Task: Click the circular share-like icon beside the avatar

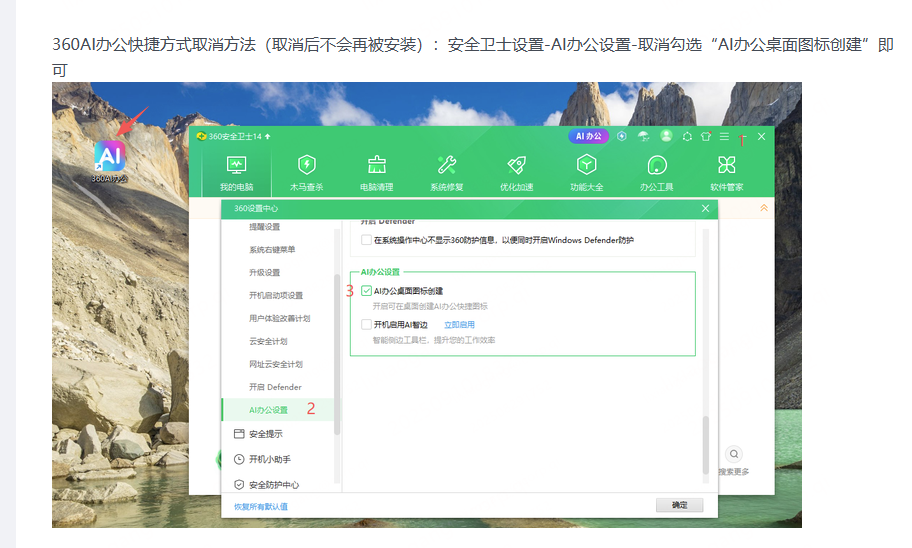Action: [687, 137]
